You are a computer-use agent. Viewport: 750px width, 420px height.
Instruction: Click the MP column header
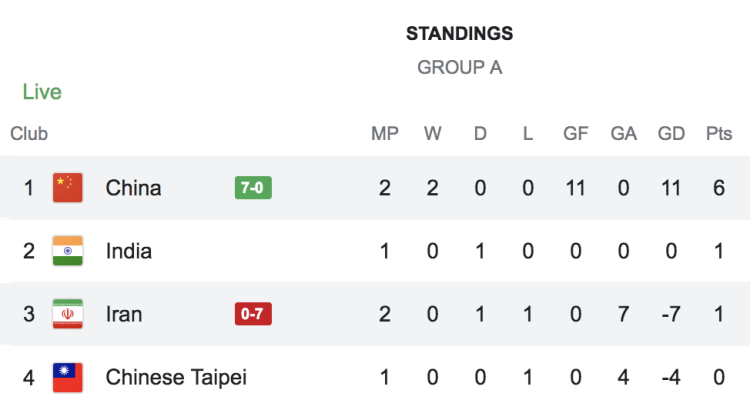click(x=384, y=134)
